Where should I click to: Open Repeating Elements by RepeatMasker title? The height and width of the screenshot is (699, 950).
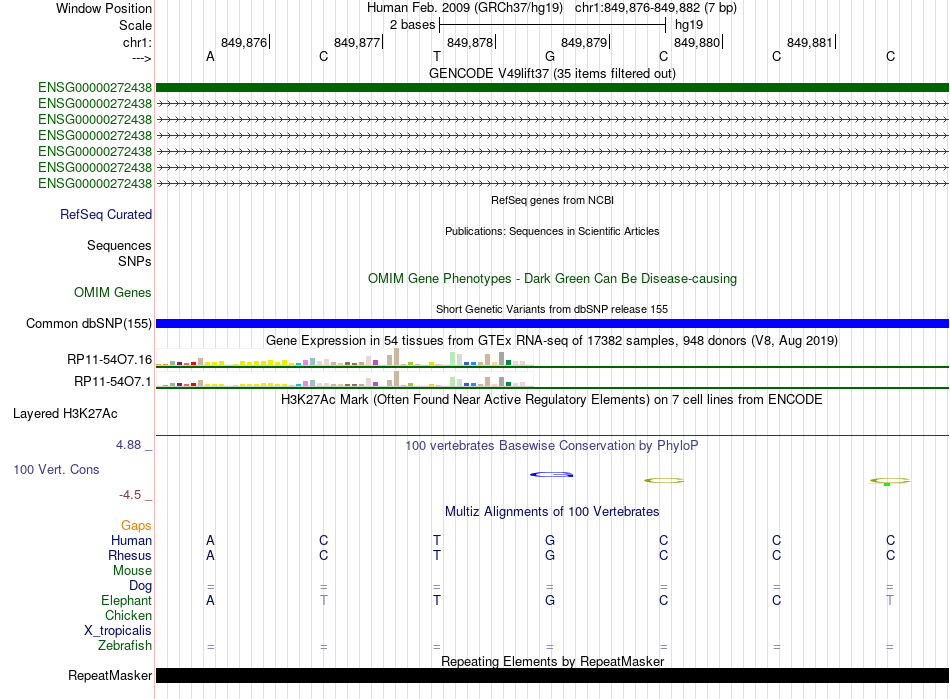[x=552, y=661]
